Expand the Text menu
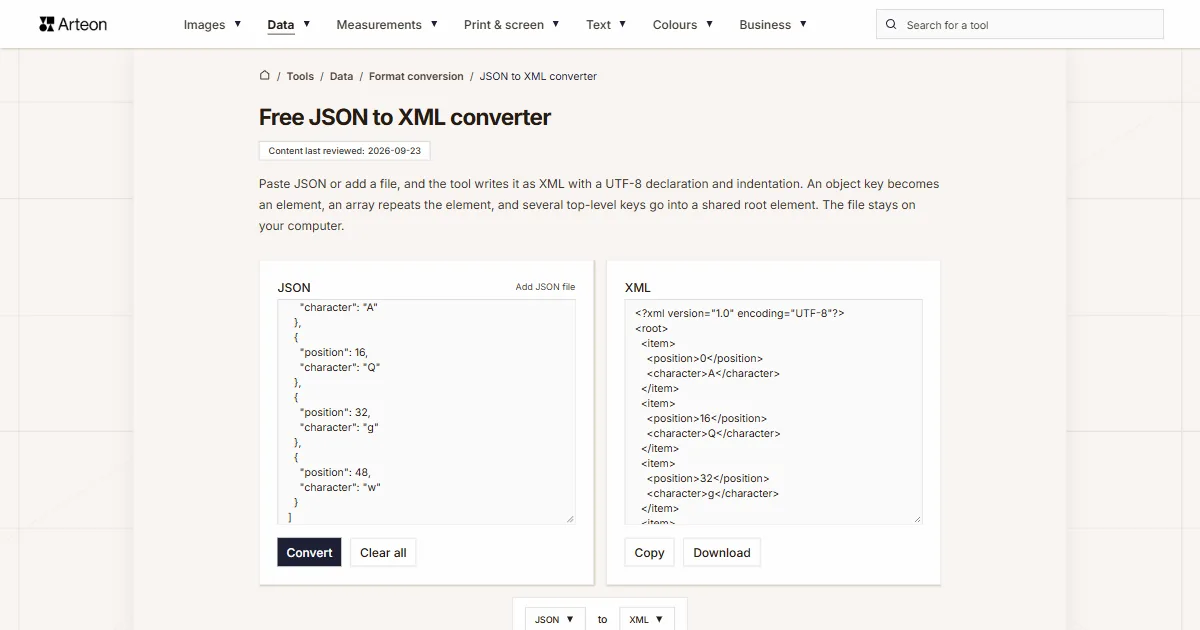The image size is (1200, 630). (606, 24)
